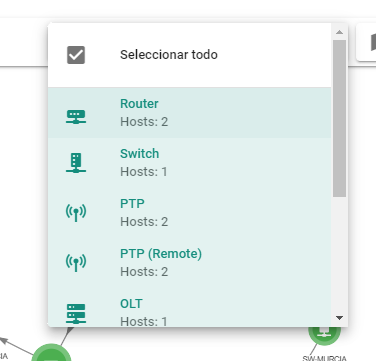Click the scrollbar down arrow
Image resolution: width=376 pixels, height=361 pixels.
pos(339,318)
